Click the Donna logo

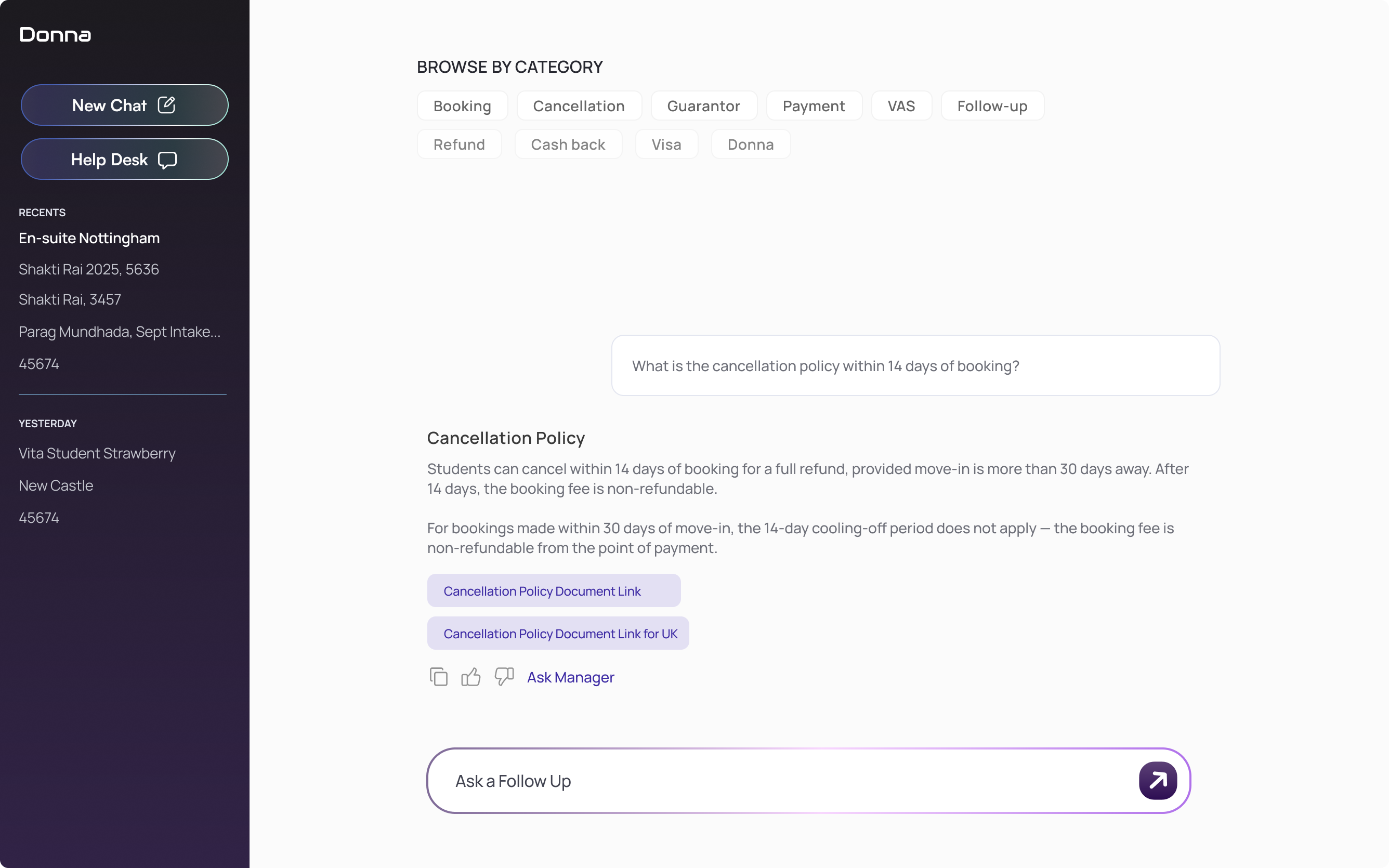[x=55, y=35]
